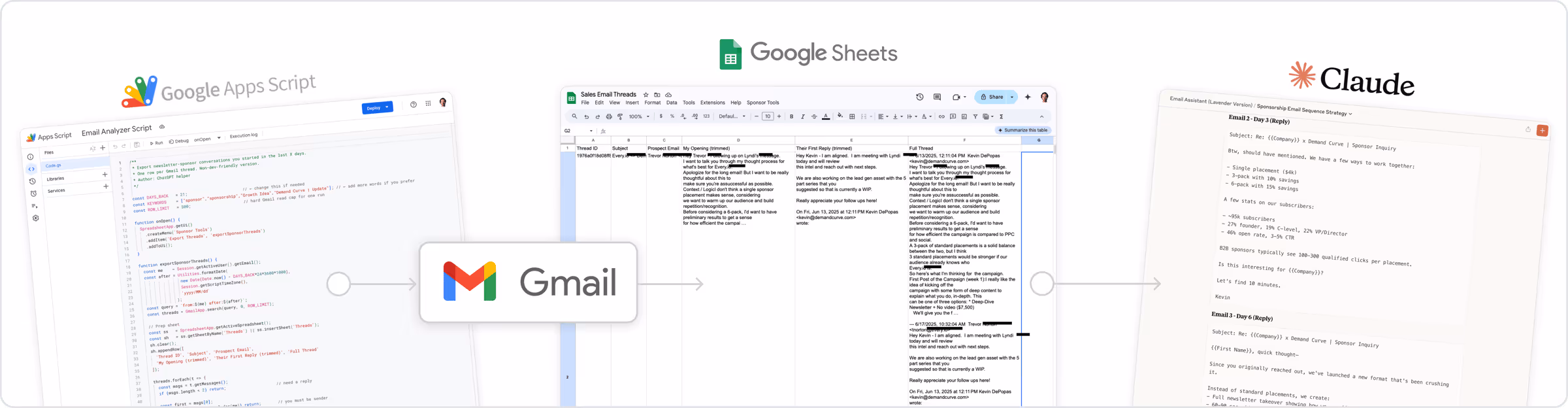The height and width of the screenshot is (408, 1568).
Task: Add a new file with Files plus icon
Action: tap(103, 148)
